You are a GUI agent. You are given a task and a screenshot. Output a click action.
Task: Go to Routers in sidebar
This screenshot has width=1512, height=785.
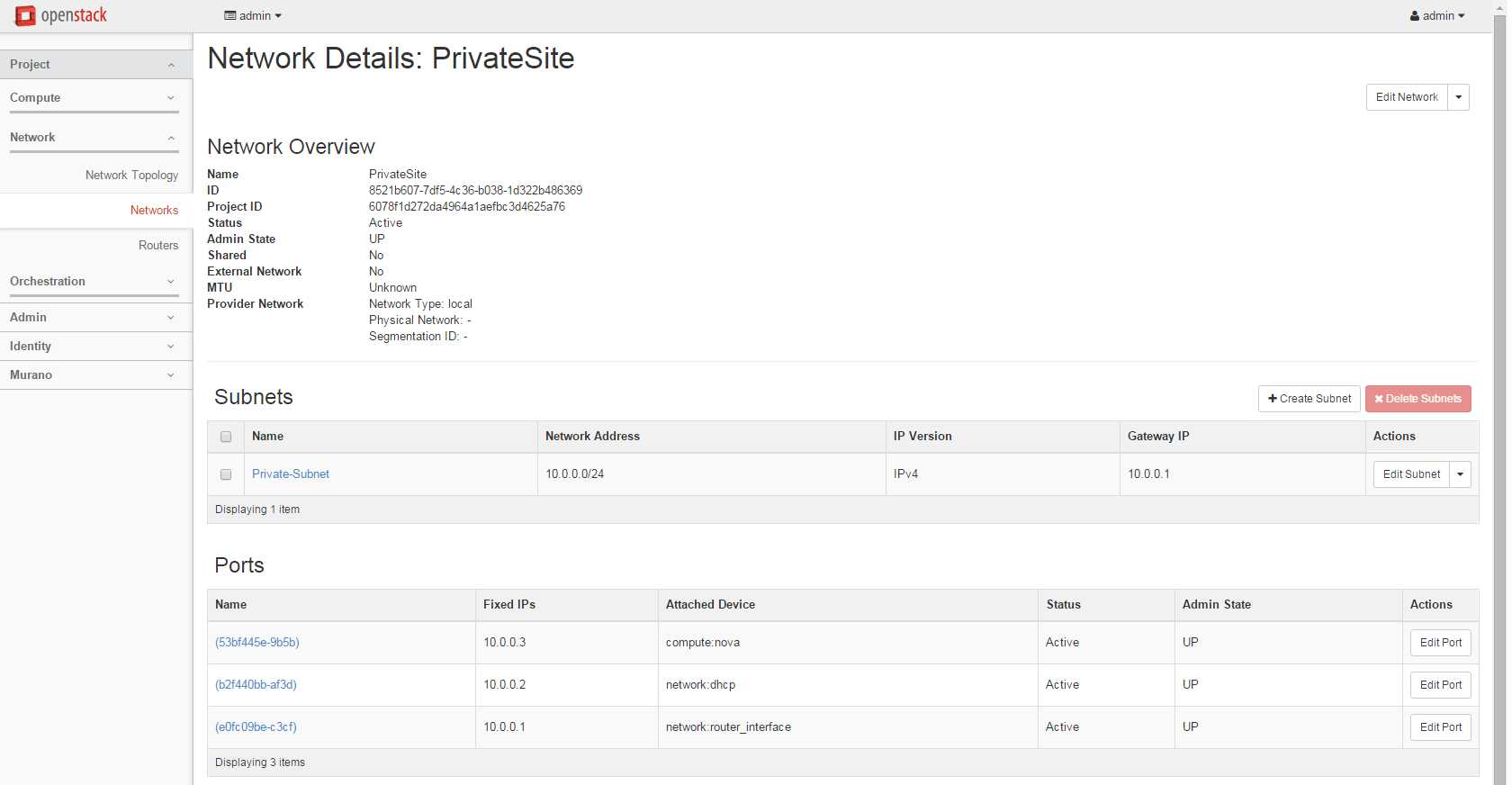[158, 246]
